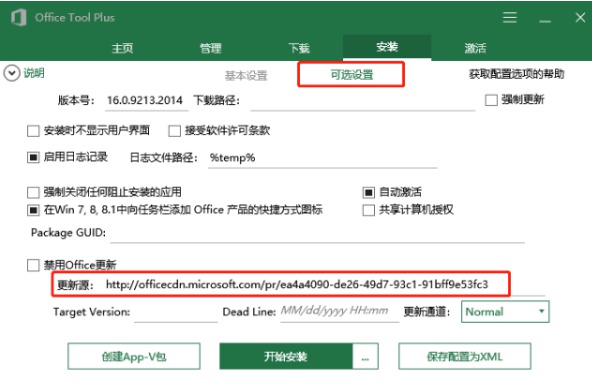
Task: Close the Office Tool Plus window
Action: pyautogui.click(x=580, y=17)
